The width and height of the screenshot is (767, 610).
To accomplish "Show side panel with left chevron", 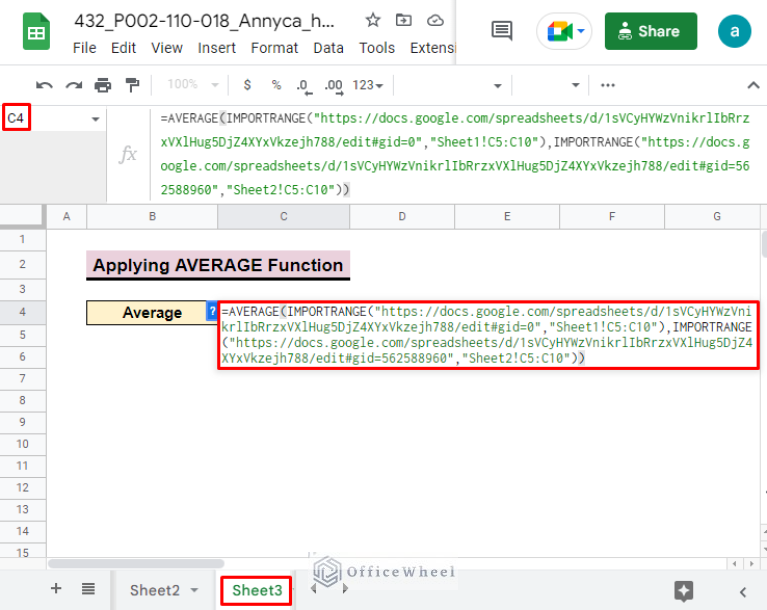I will 743,592.
